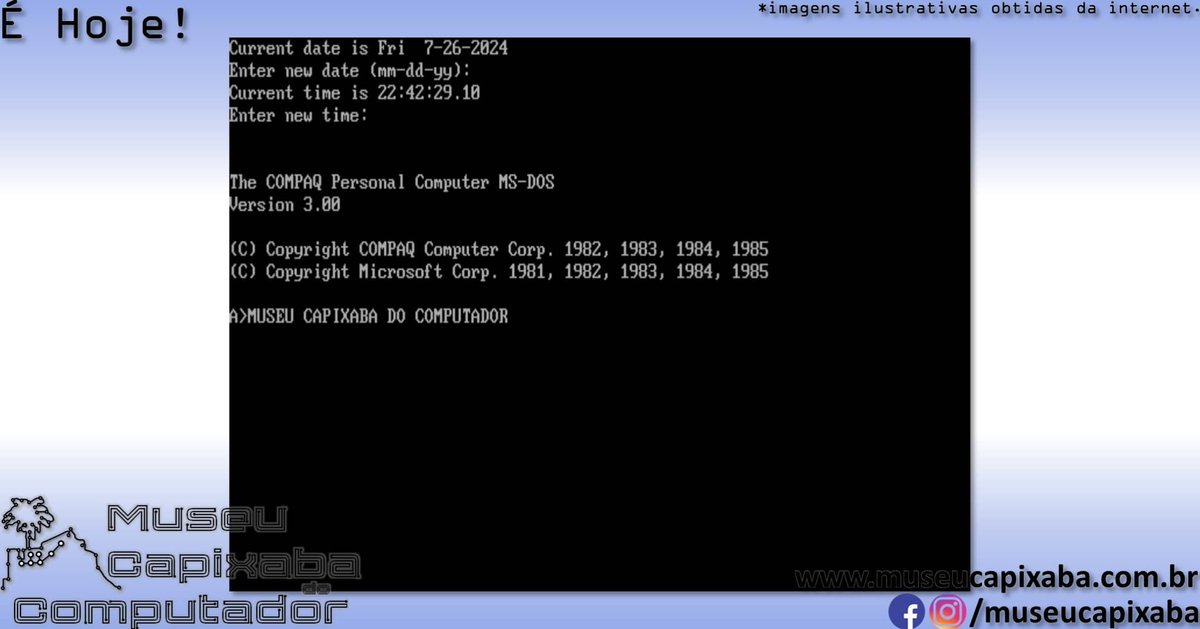The height and width of the screenshot is (629, 1200).
Task: Click the Facebook icon
Action: 907,611
